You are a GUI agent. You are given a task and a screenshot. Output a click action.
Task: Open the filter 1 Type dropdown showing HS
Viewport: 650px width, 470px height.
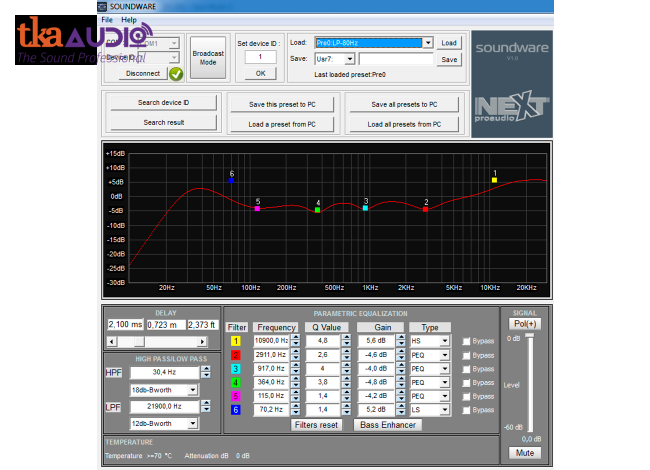click(445, 341)
